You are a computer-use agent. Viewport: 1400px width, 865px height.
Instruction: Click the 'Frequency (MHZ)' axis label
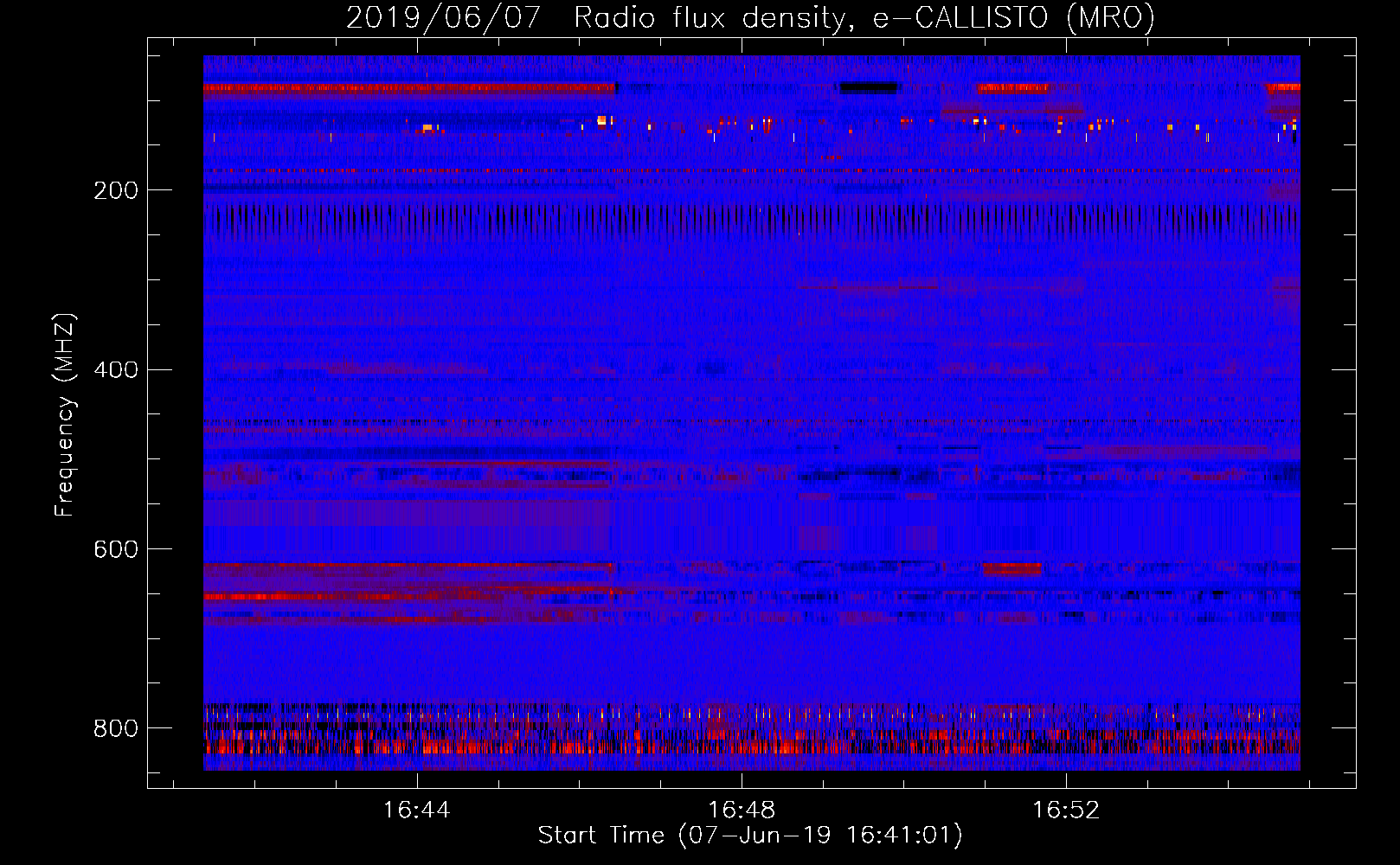(64, 415)
